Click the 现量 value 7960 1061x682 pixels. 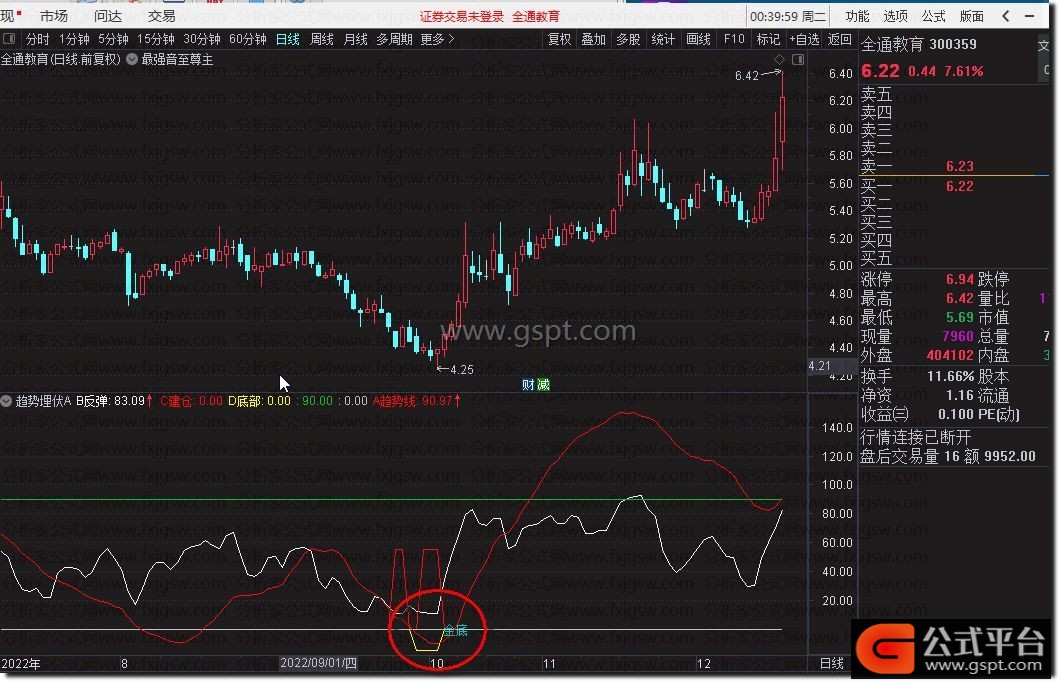pyautogui.click(x=957, y=336)
